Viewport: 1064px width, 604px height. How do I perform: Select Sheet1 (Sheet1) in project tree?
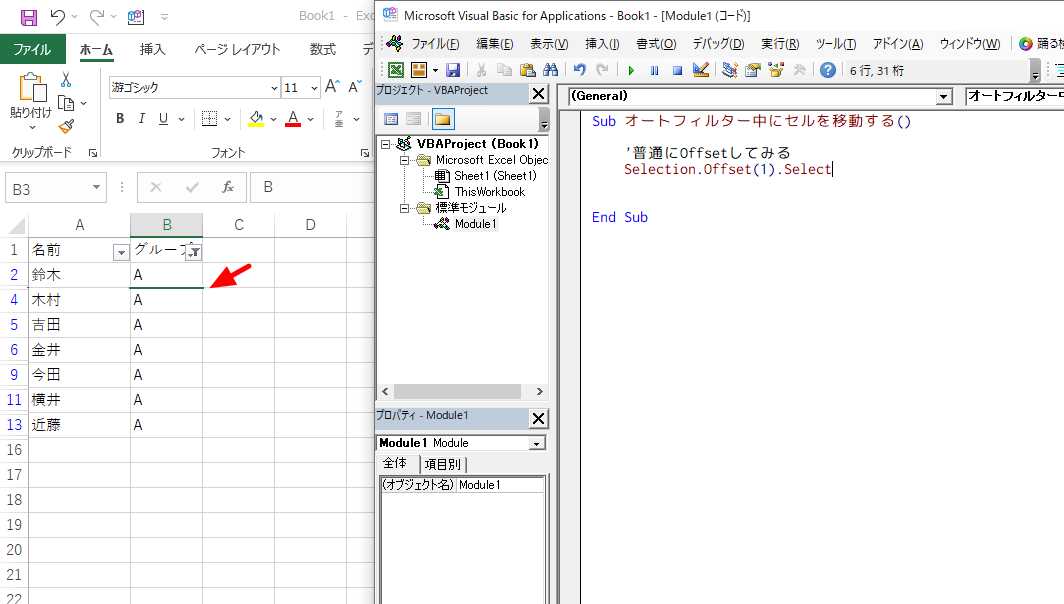coord(495,176)
